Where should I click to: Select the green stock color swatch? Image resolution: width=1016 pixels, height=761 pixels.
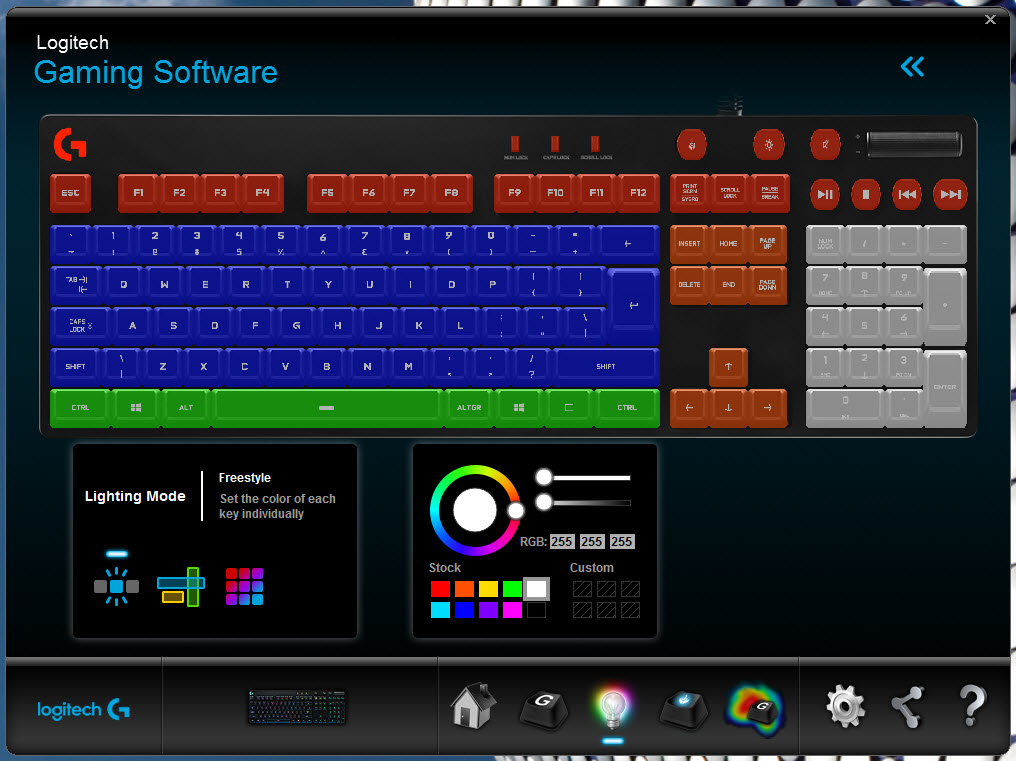tap(513, 589)
